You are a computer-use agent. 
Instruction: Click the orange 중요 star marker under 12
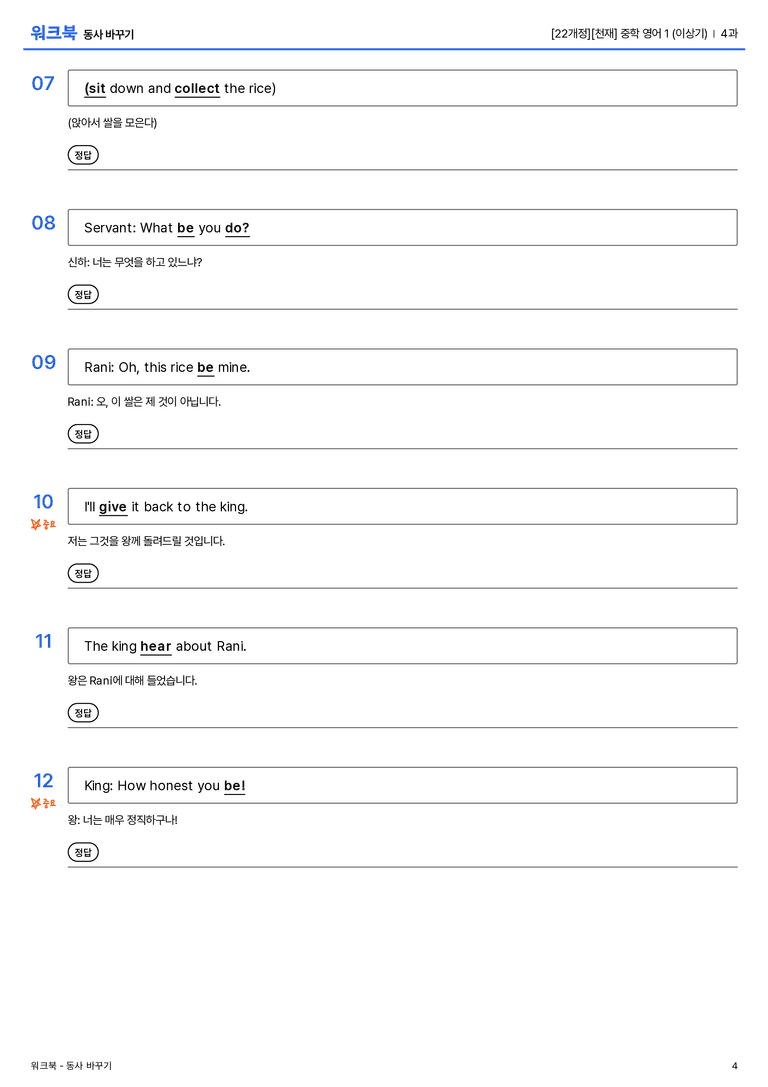click(x=43, y=803)
